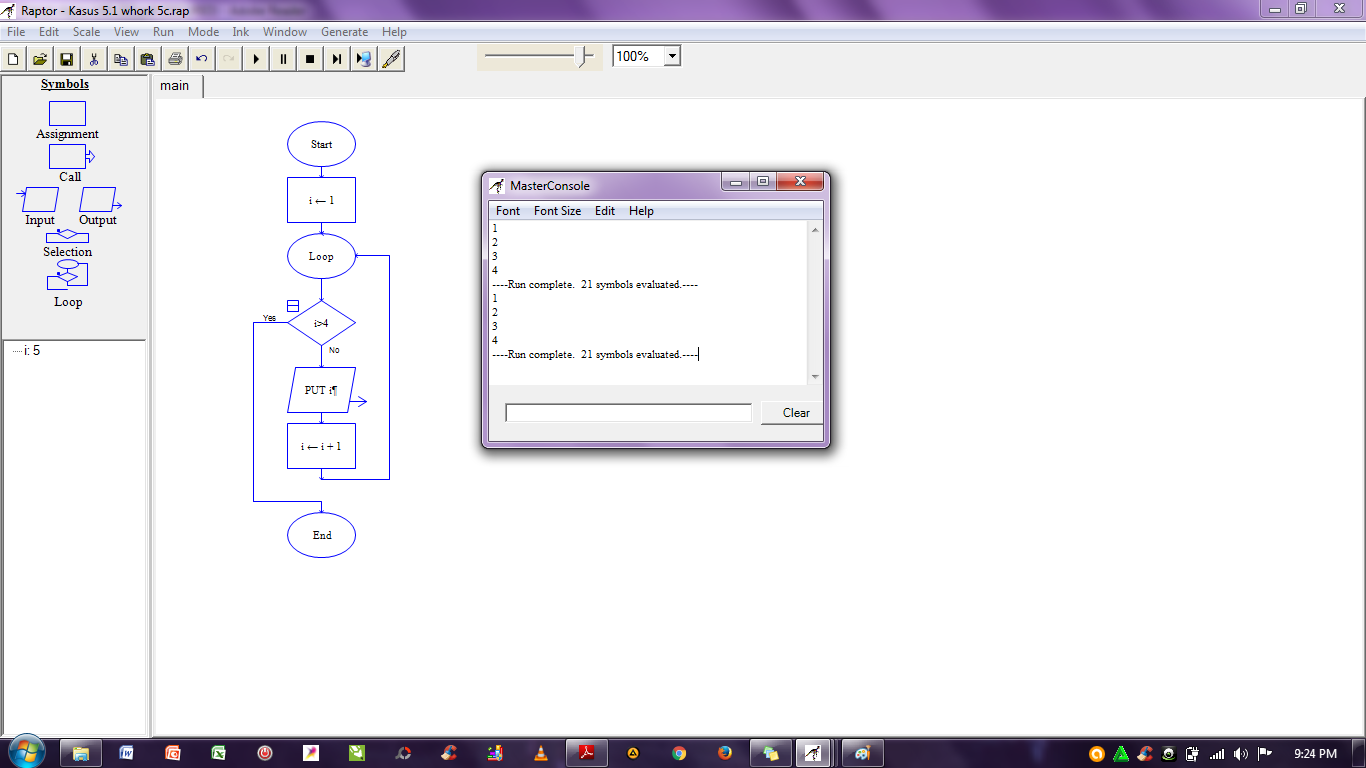This screenshot has height=768, width=1366.
Task: Click the Clear button in MasterConsole
Action: click(x=795, y=413)
